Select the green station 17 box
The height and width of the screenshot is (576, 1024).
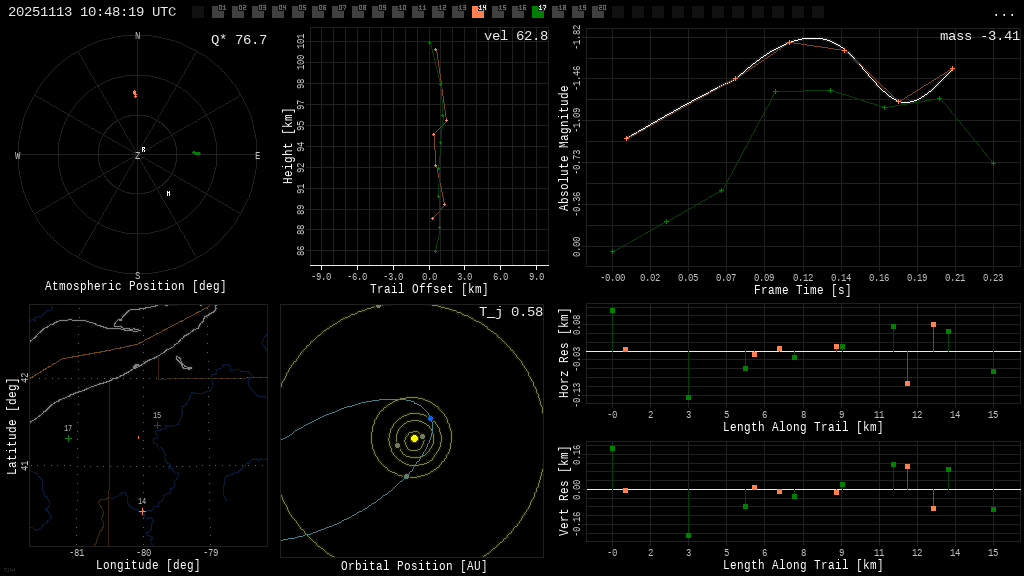point(538,12)
